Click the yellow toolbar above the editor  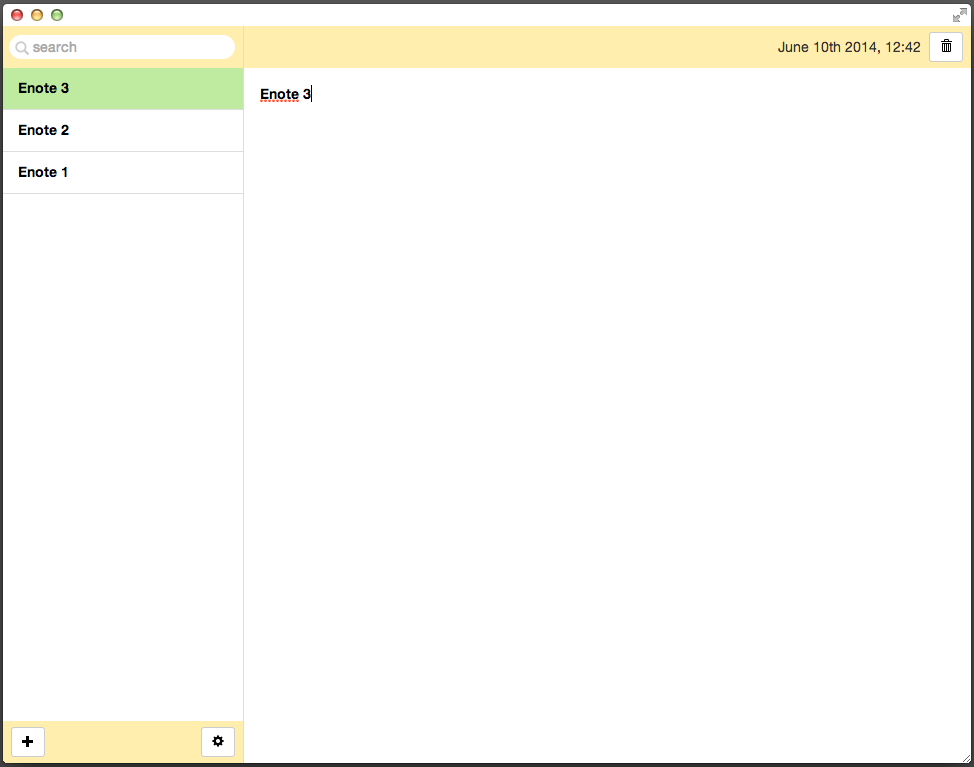pyautogui.click(x=600, y=46)
